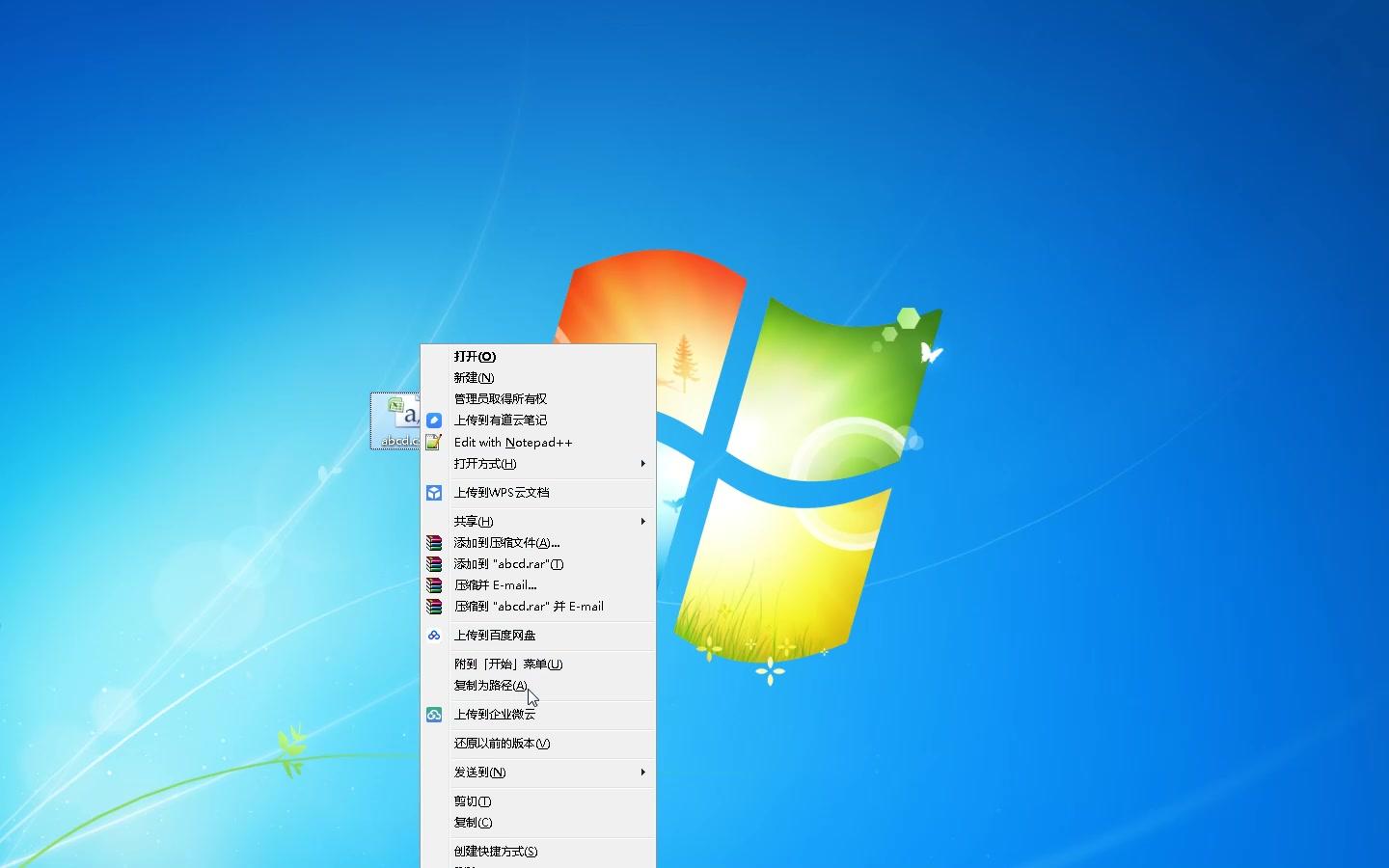The image size is (1389, 868).
Task: Click WinRAR icon beside 添加到 "abcd.rar"(T)
Action: pos(434,564)
